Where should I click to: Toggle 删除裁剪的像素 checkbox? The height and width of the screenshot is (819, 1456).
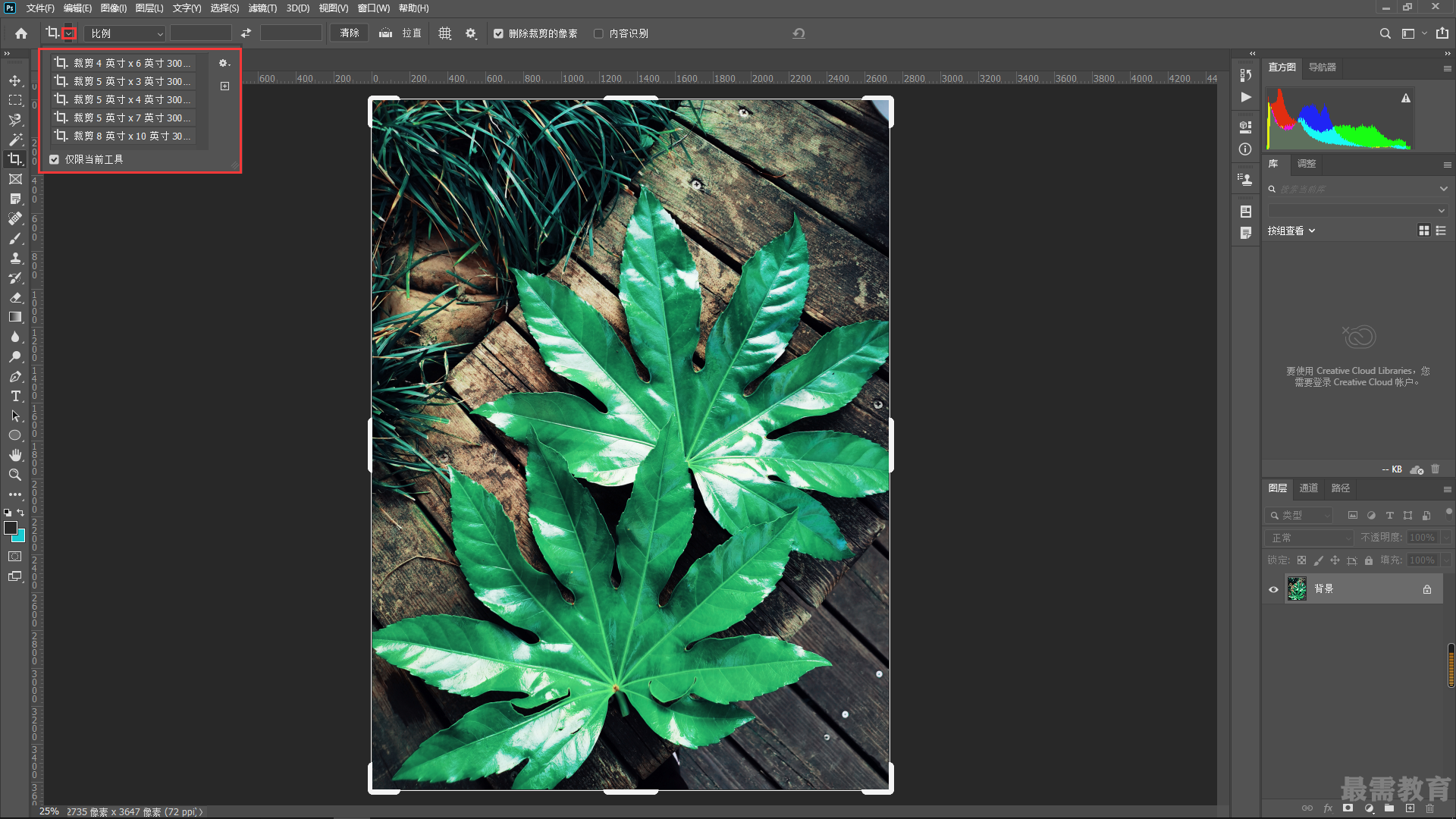click(x=498, y=33)
